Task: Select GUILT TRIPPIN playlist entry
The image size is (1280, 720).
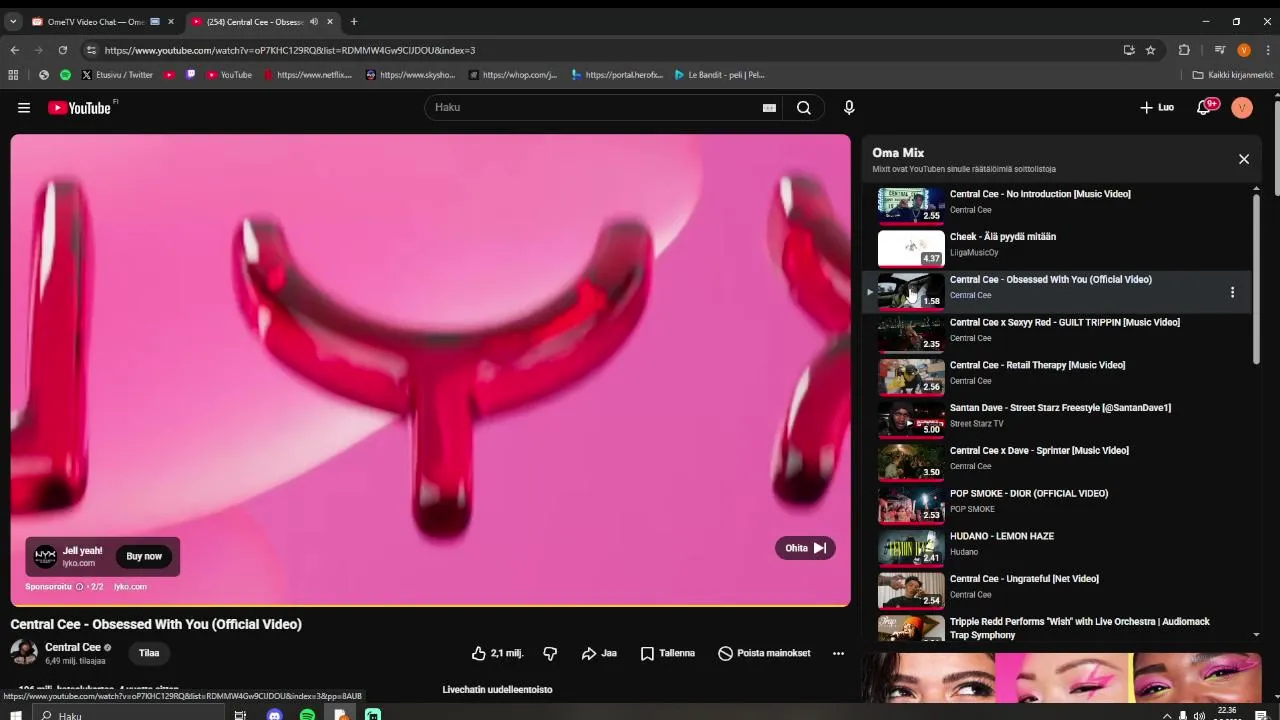Action: click(1057, 335)
